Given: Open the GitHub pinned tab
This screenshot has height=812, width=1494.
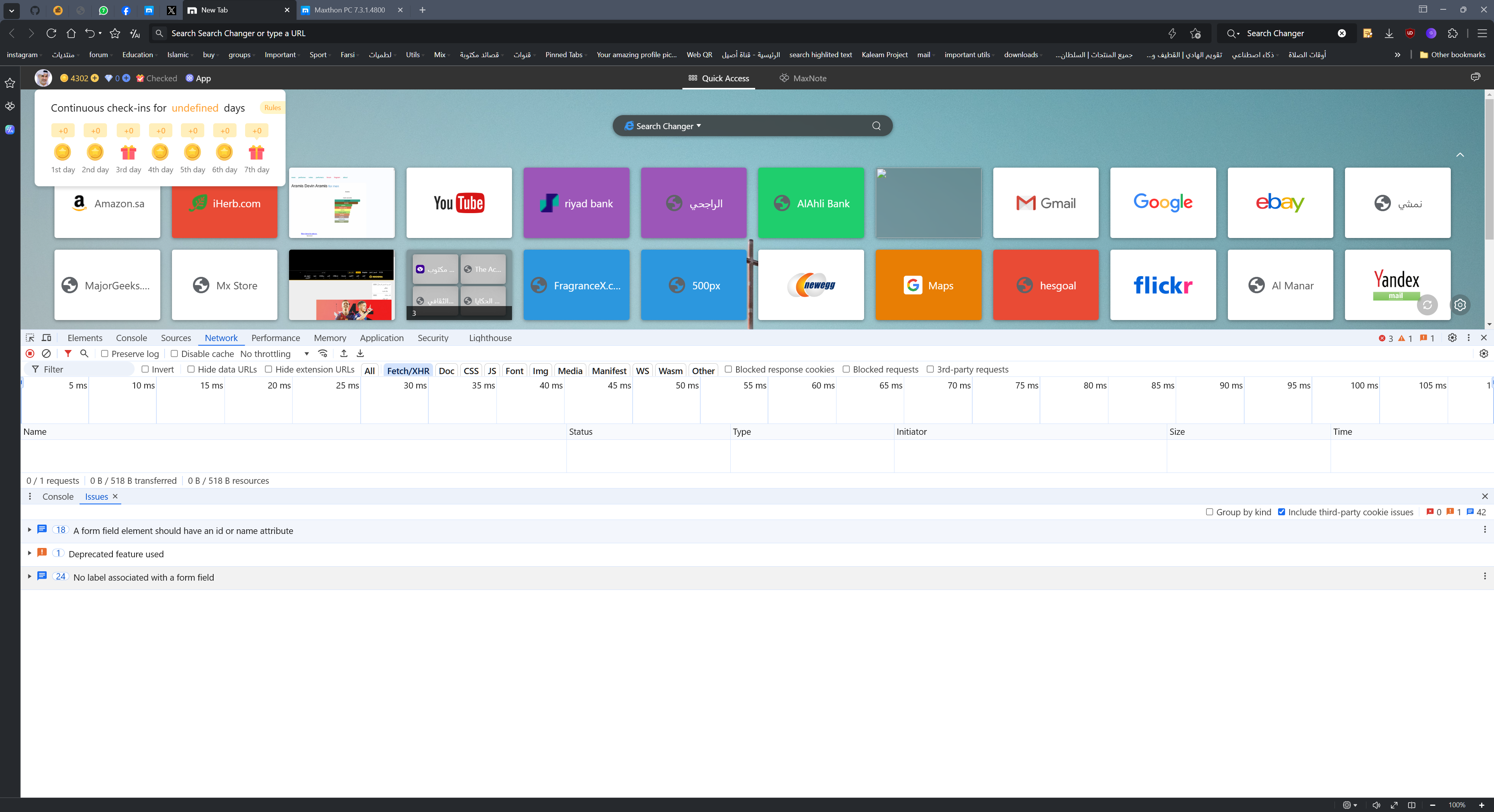Looking at the screenshot, I should (35, 10).
